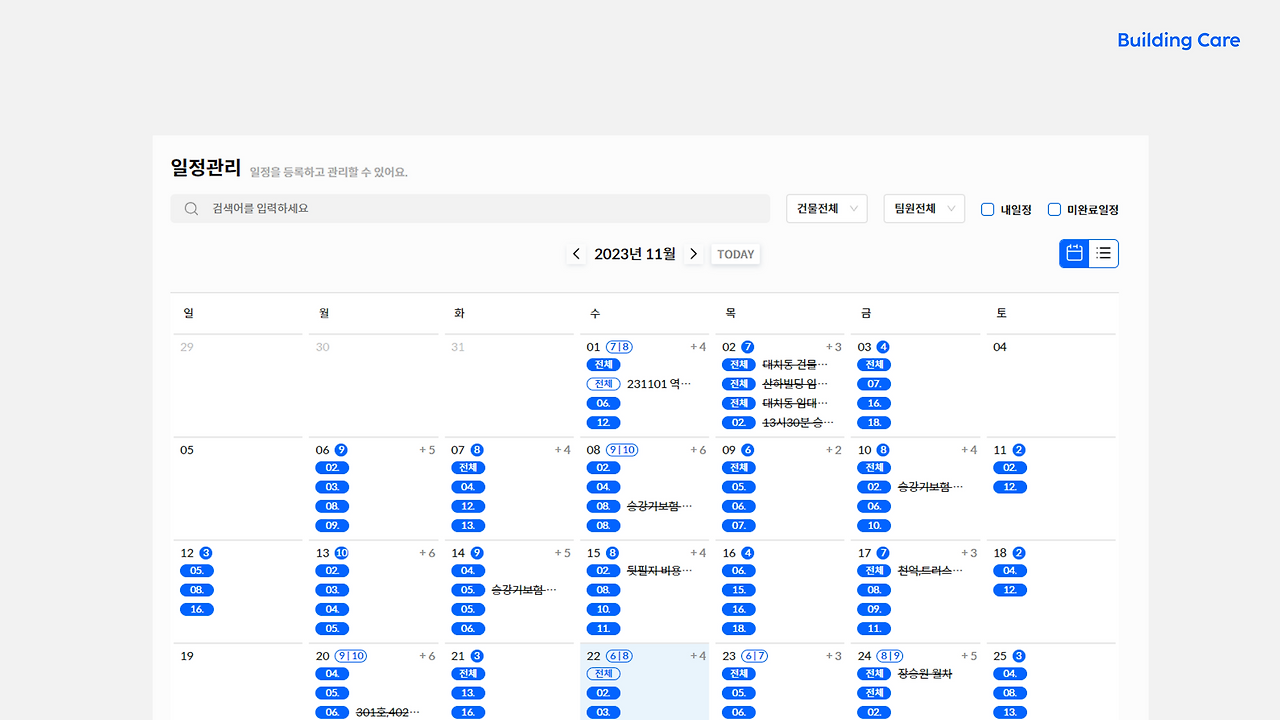Select date 19 in the calendar

pyautogui.click(x=187, y=656)
